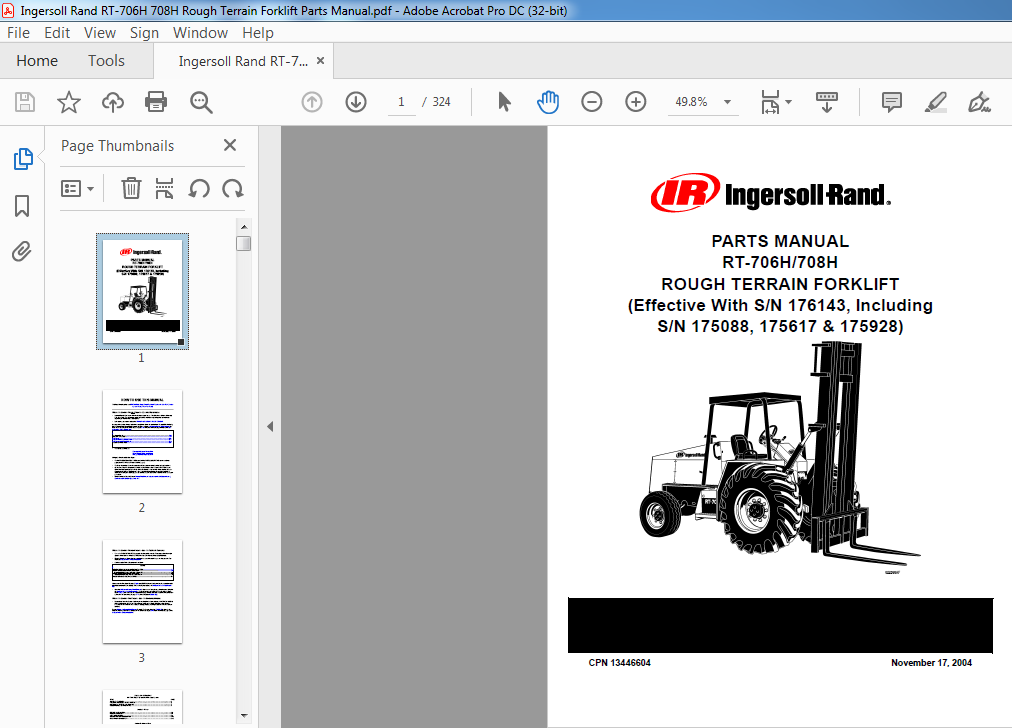Click the cloud upload icon
This screenshot has width=1012, height=728.
pyautogui.click(x=113, y=102)
